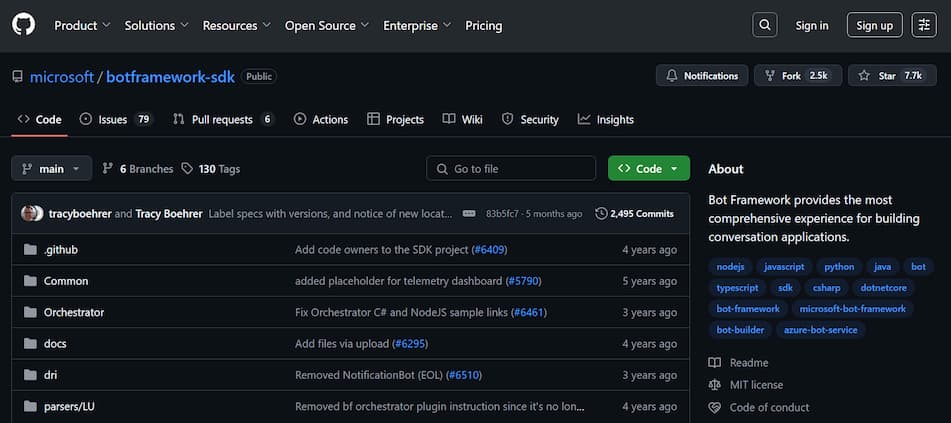The width and height of the screenshot is (951, 423).
Task: Open tracyboehrer author profile link
Action: [x=80, y=214]
